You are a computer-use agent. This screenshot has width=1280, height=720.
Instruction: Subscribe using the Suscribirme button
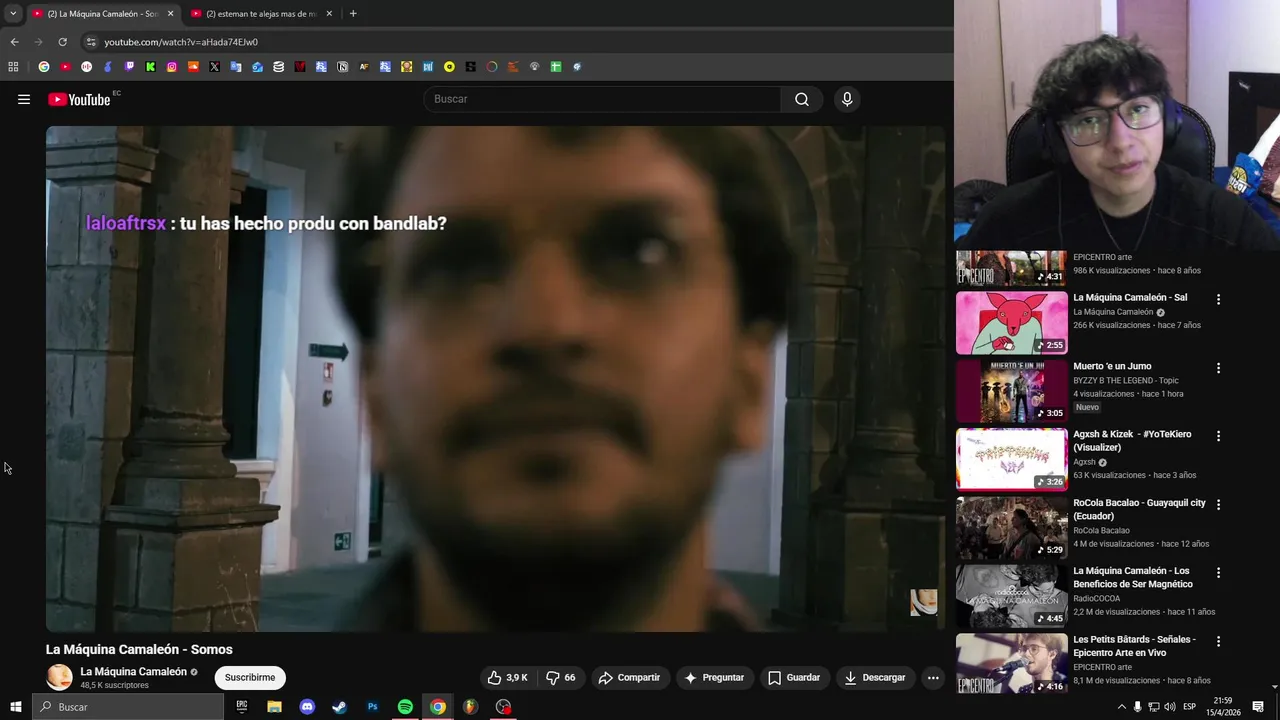[250, 677]
